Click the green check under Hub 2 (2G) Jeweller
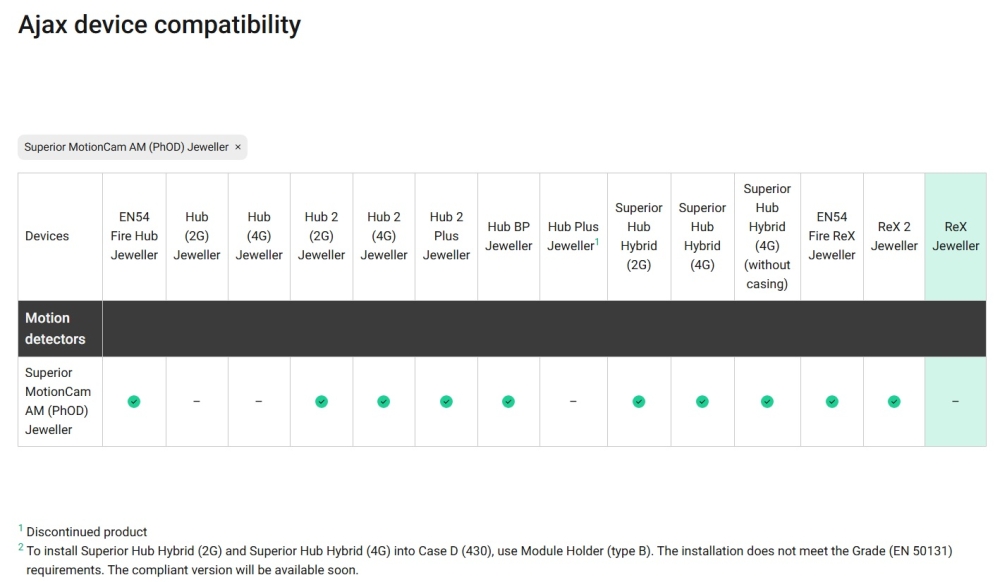Image resolution: width=1000 pixels, height=582 pixels. pos(321,401)
